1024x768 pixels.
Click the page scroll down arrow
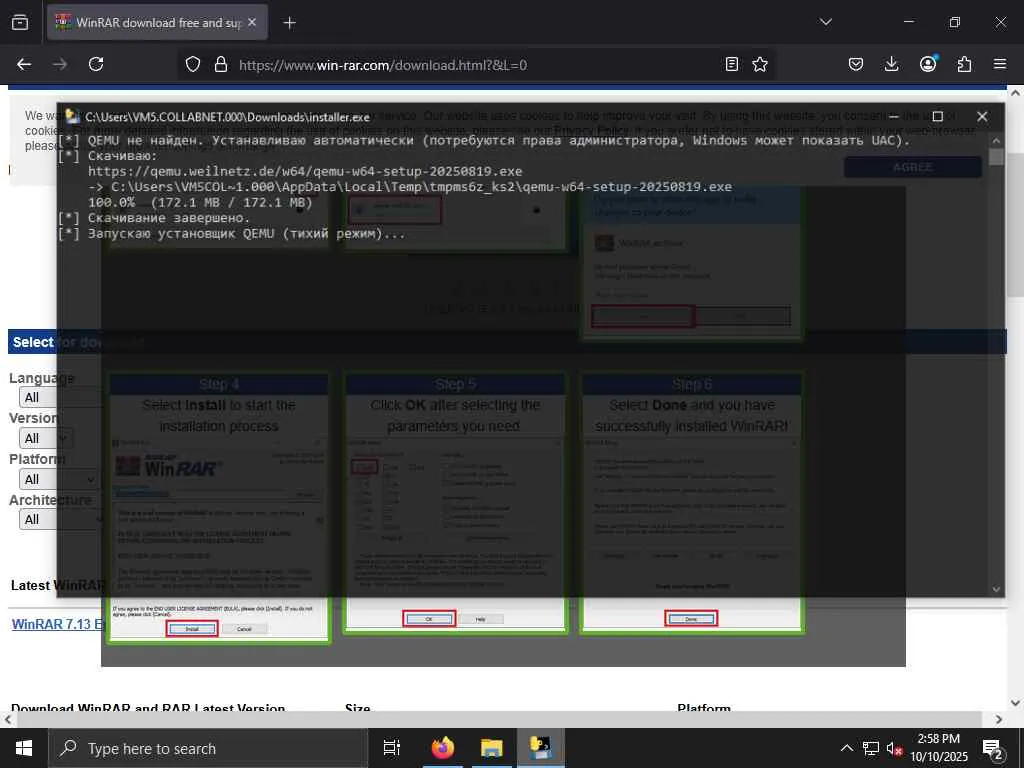coord(1016,703)
